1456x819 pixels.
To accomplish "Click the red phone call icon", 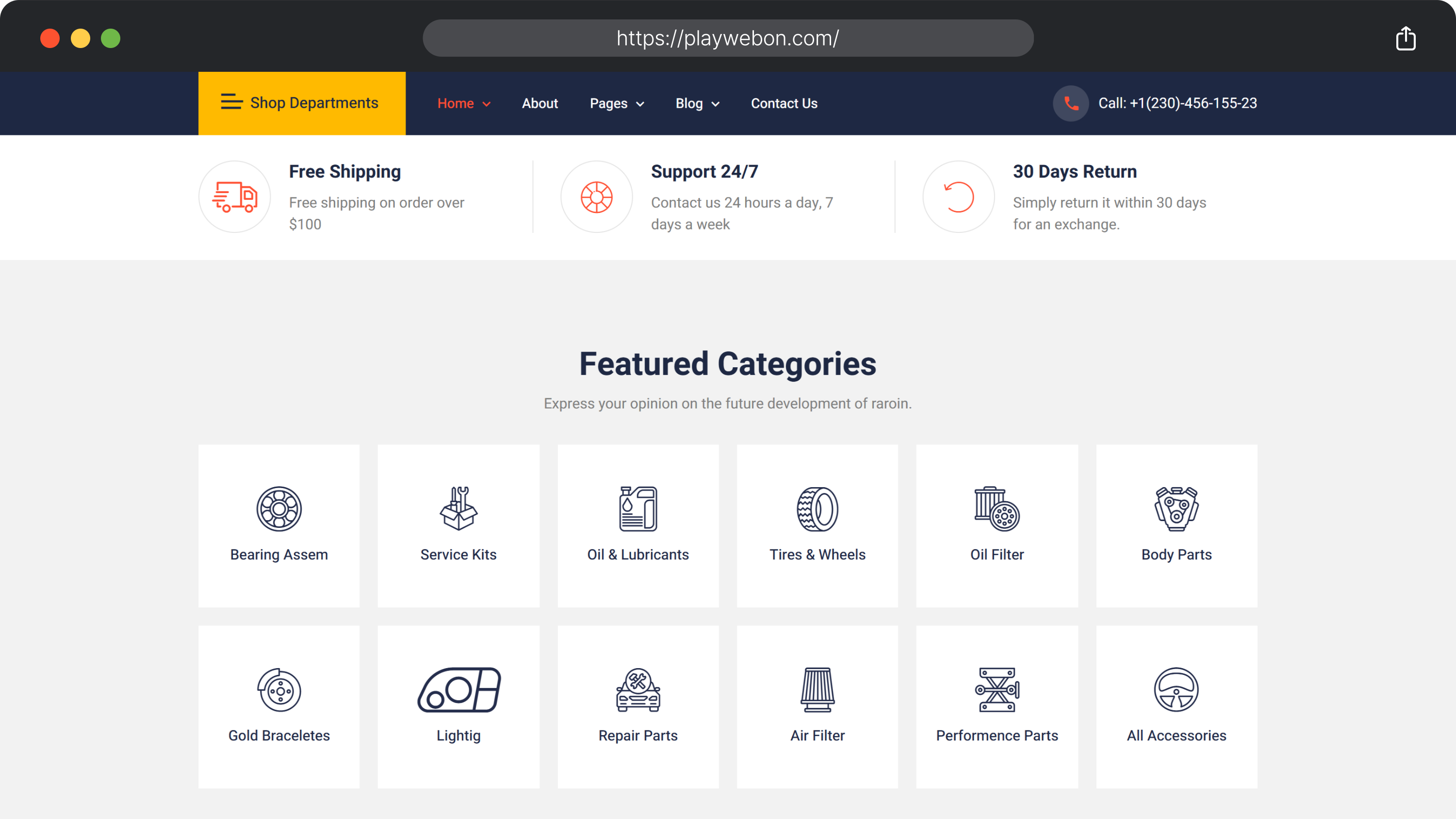I will coord(1070,103).
